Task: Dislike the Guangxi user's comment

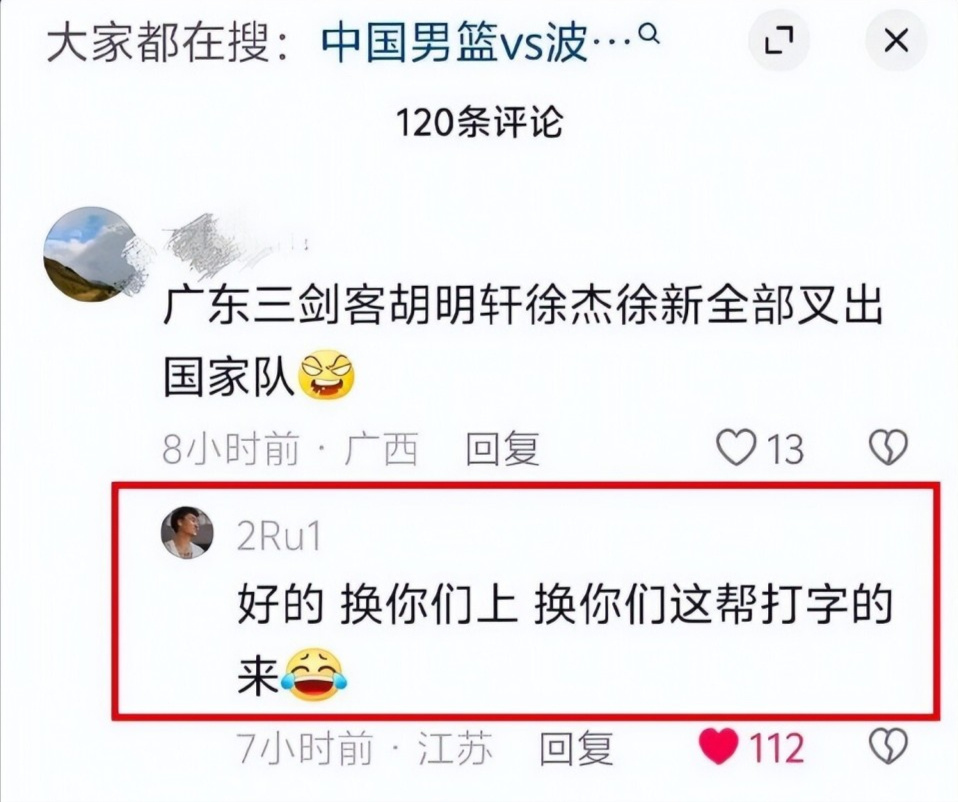Action: pyautogui.click(x=888, y=448)
